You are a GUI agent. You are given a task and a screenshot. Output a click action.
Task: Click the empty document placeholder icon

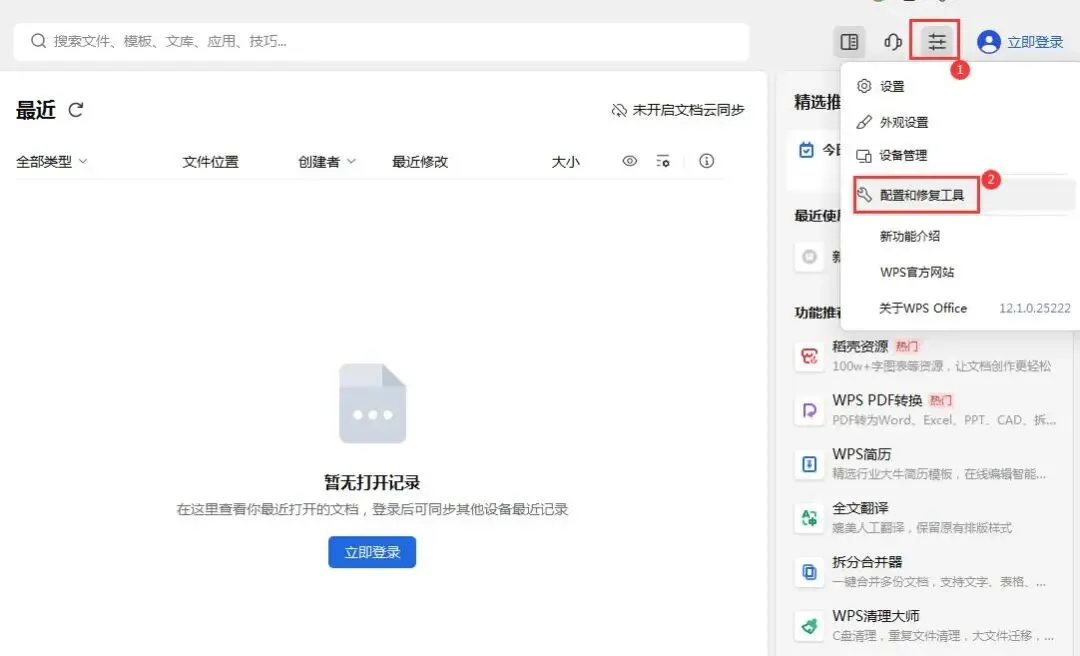tap(373, 403)
